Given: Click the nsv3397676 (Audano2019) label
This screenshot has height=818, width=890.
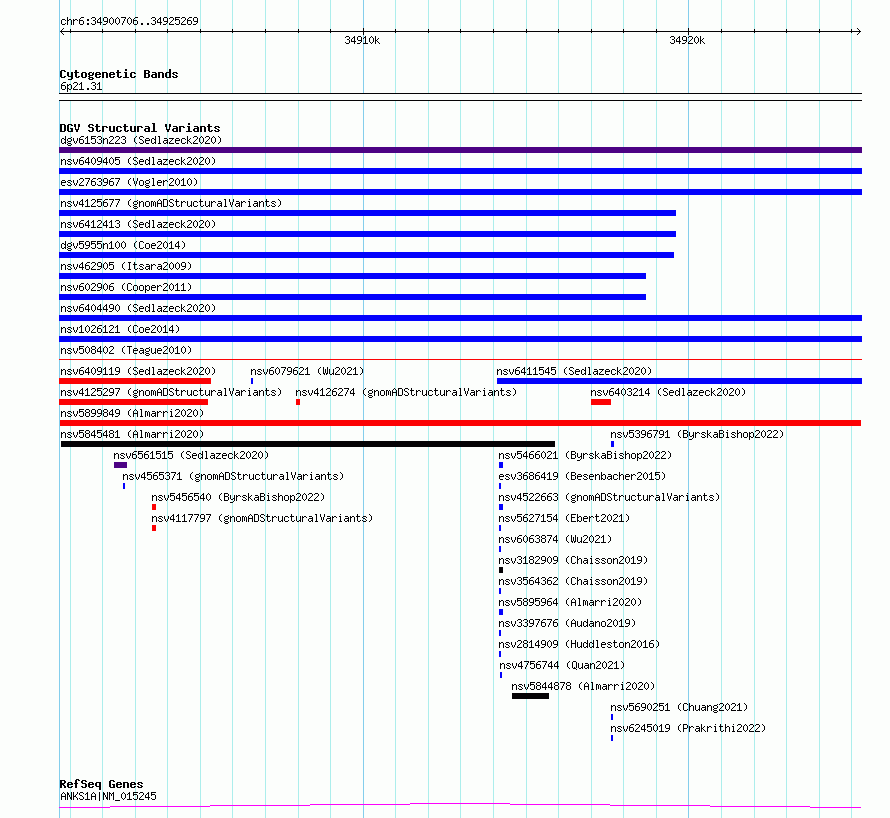Looking at the screenshot, I should click(567, 623).
